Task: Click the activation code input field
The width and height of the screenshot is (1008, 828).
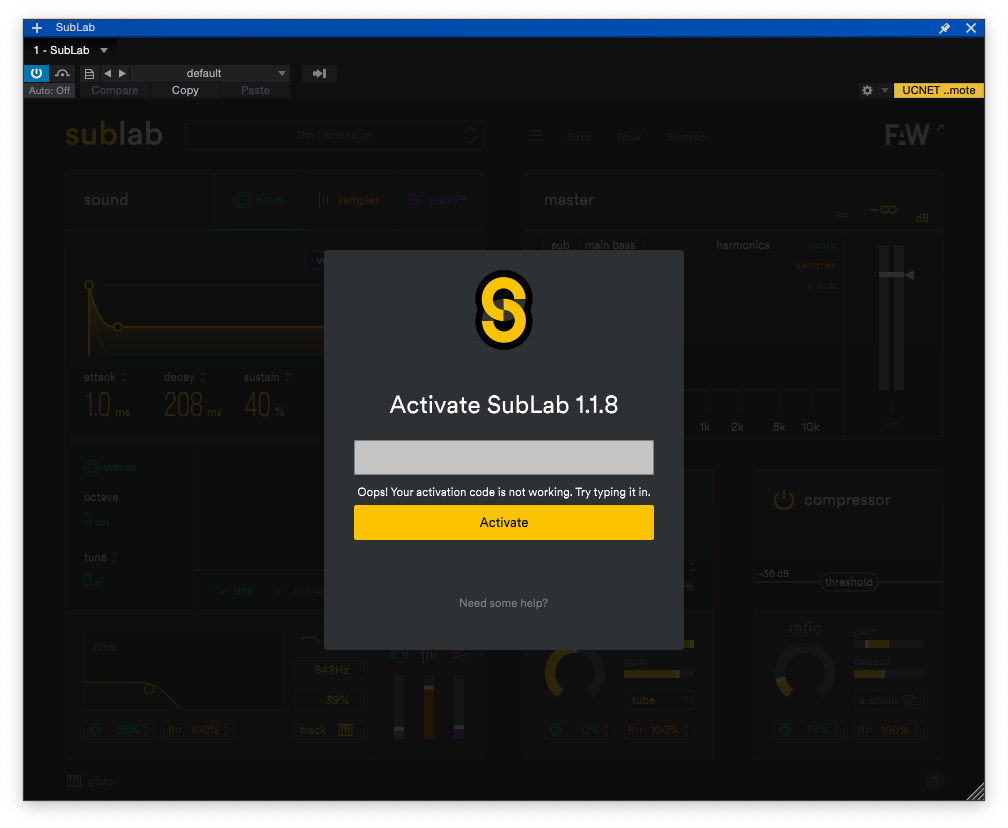Action: click(503, 457)
